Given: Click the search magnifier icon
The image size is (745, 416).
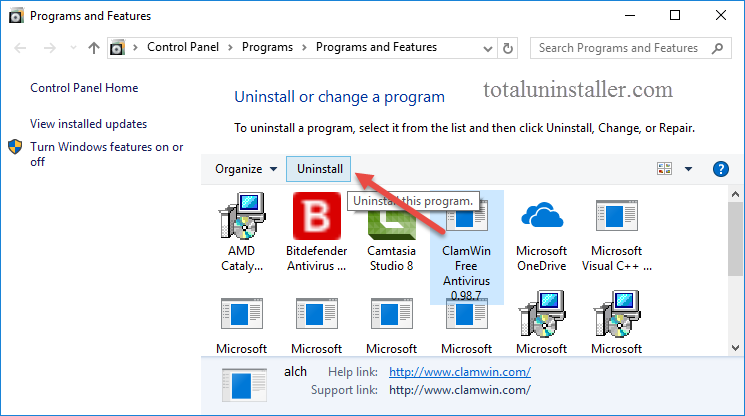Looking at the screenshot, I should pyautogui.click(x=717, y=48).
